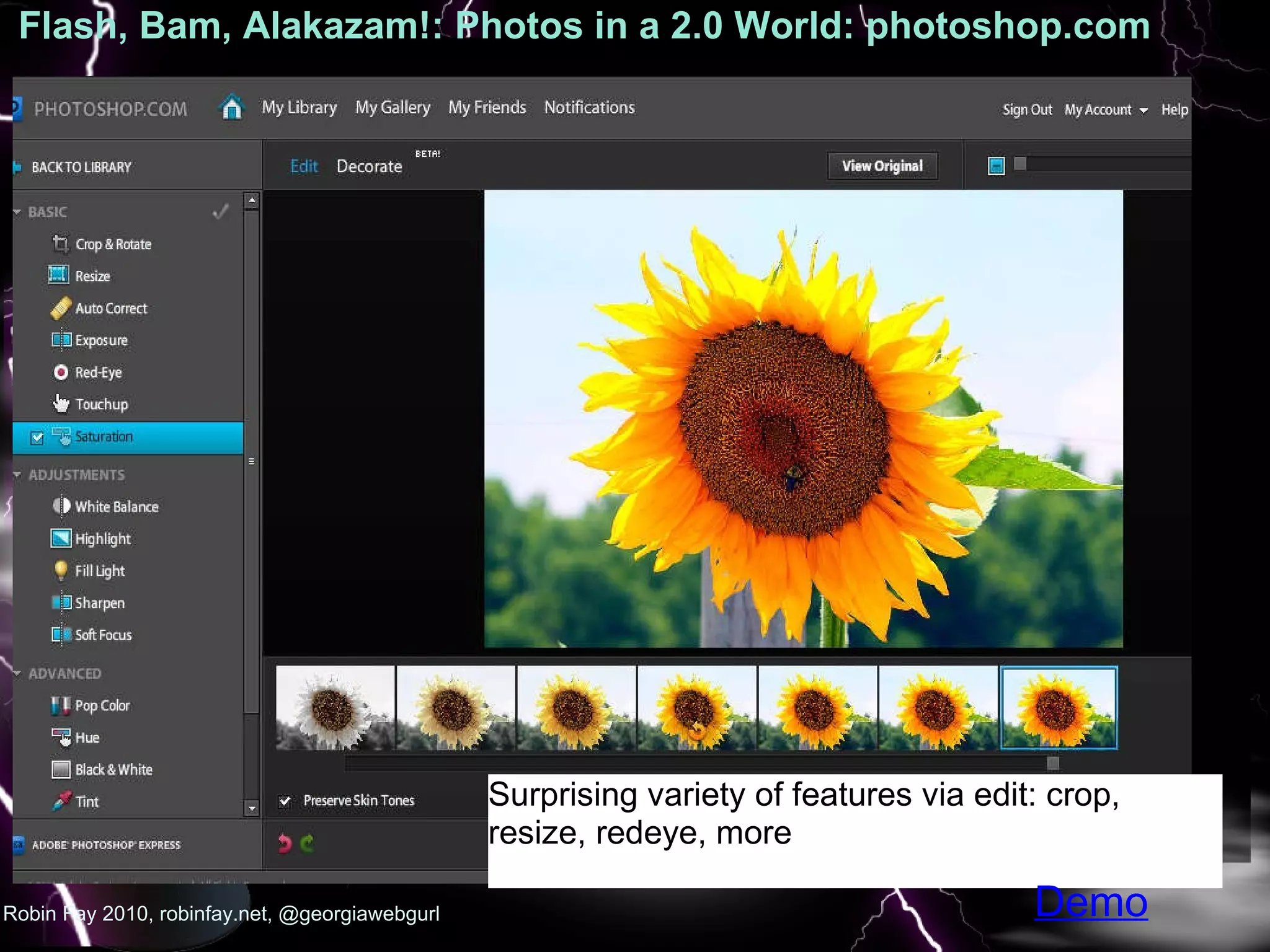Click the panel splitter grip handle
This screenshot has width=1270, height=952.
(252, 461)
